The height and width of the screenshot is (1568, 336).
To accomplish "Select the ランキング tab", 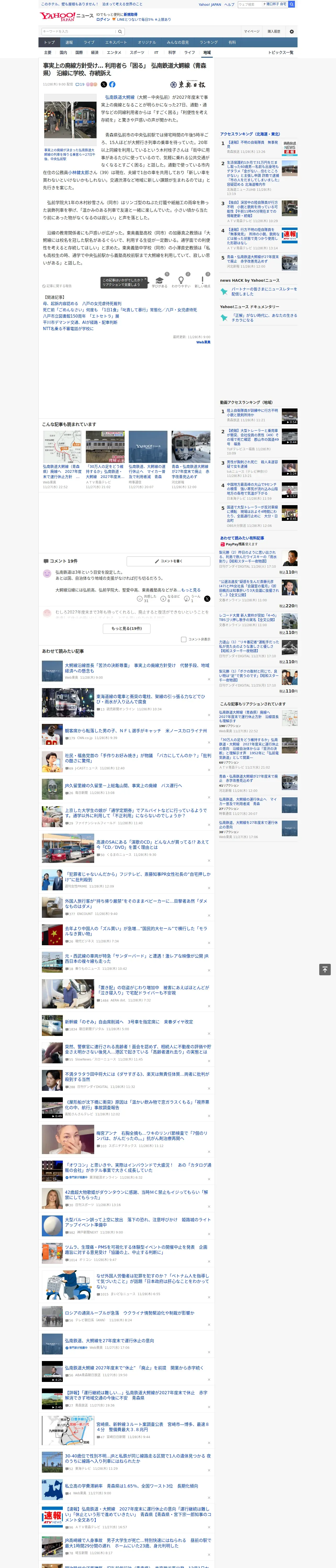I will [209, 43].
